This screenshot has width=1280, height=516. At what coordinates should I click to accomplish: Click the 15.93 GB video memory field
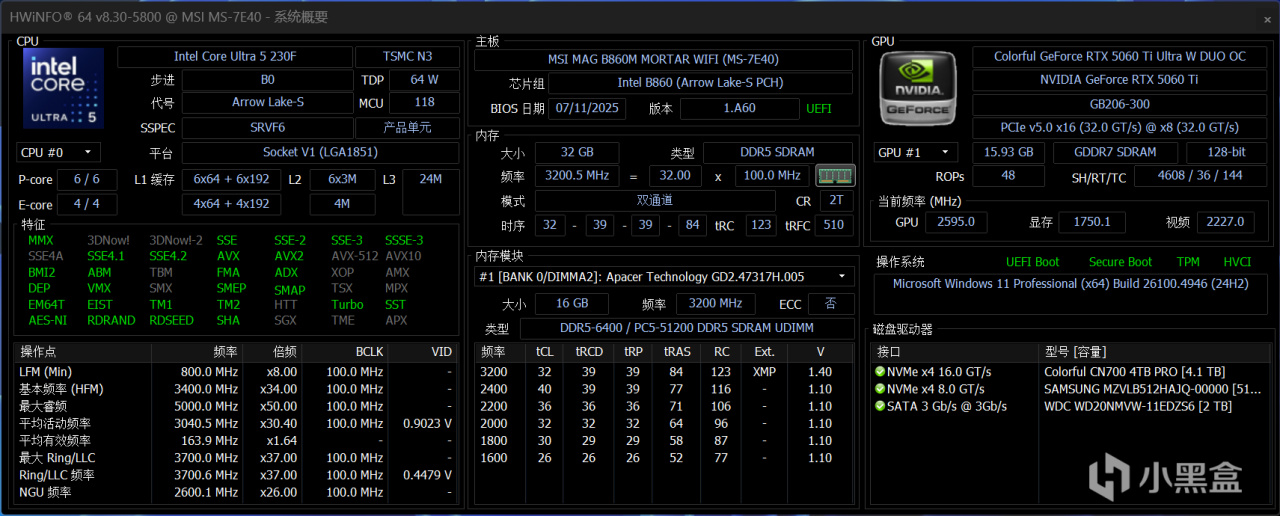[1009, 152]
